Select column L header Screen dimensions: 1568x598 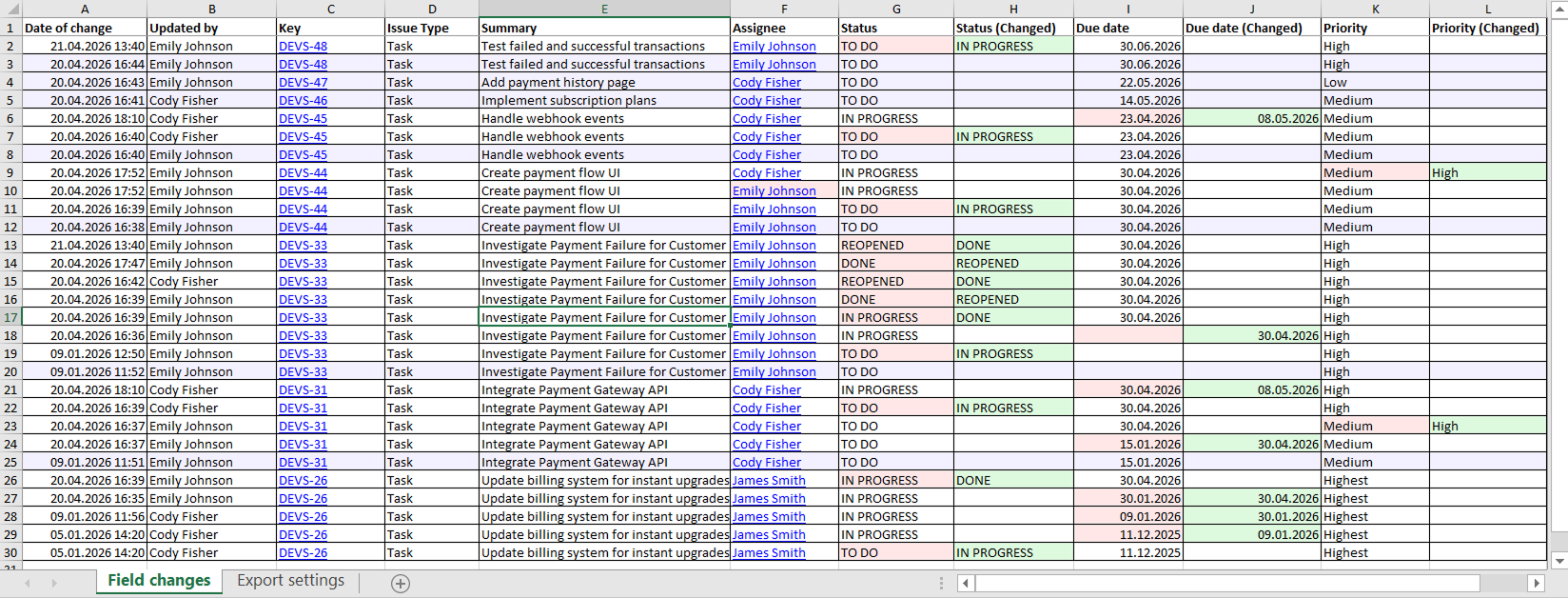click(1488, 9)
